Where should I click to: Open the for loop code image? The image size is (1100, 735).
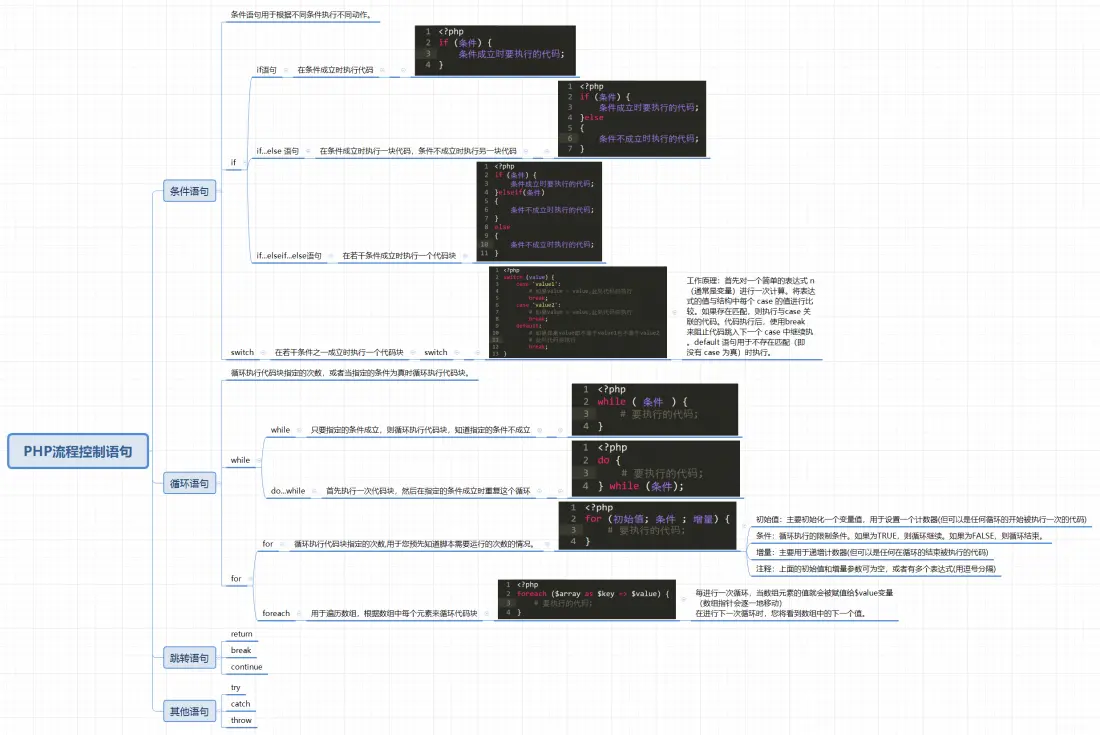[x=648, y=525]
